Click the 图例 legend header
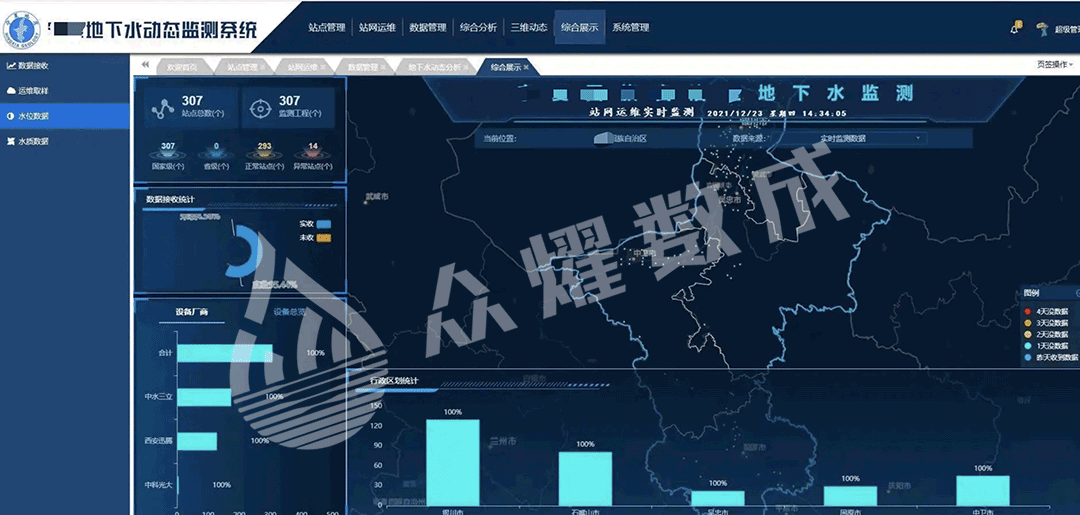Viewport: 1080px width, 515px height. (x=1032, y=293)
